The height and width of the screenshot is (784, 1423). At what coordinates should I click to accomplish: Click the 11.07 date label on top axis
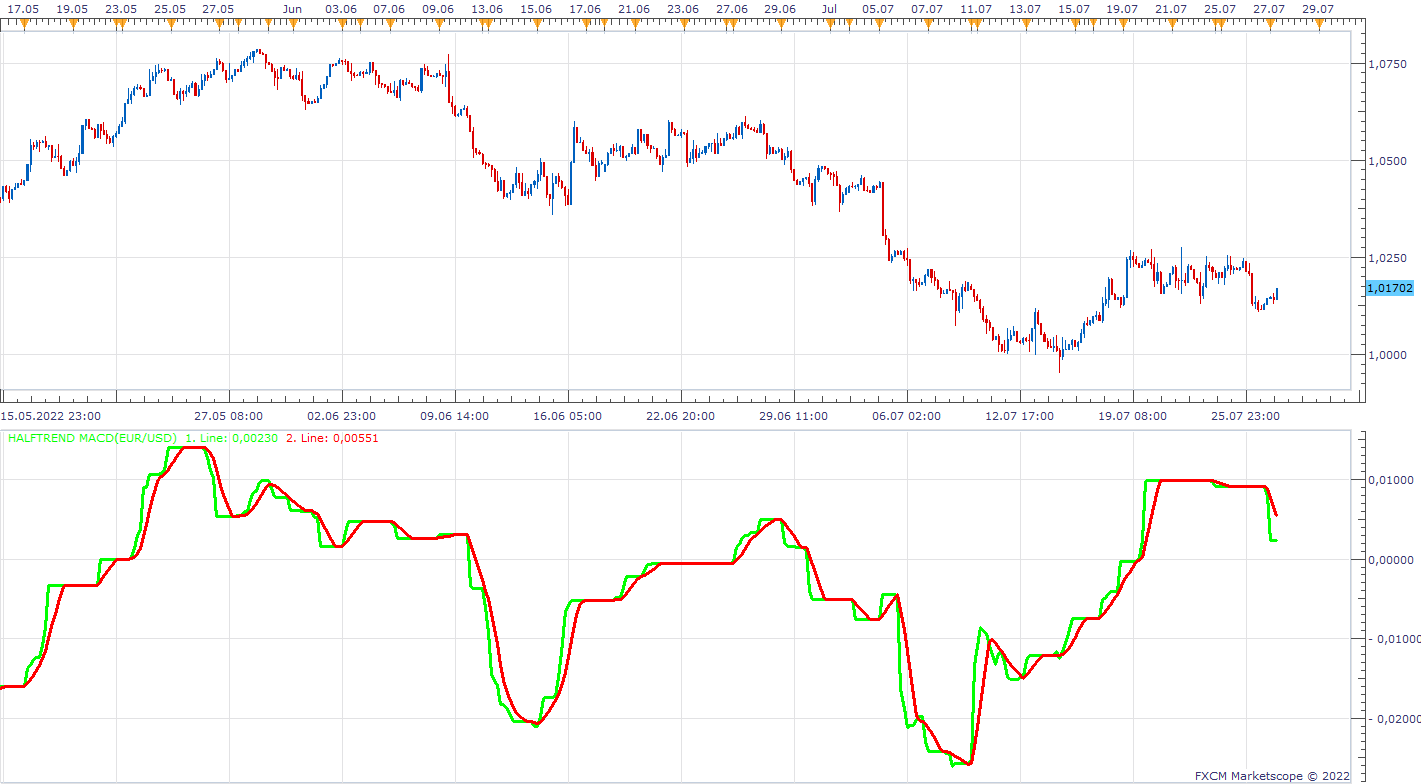coord(976,9)
